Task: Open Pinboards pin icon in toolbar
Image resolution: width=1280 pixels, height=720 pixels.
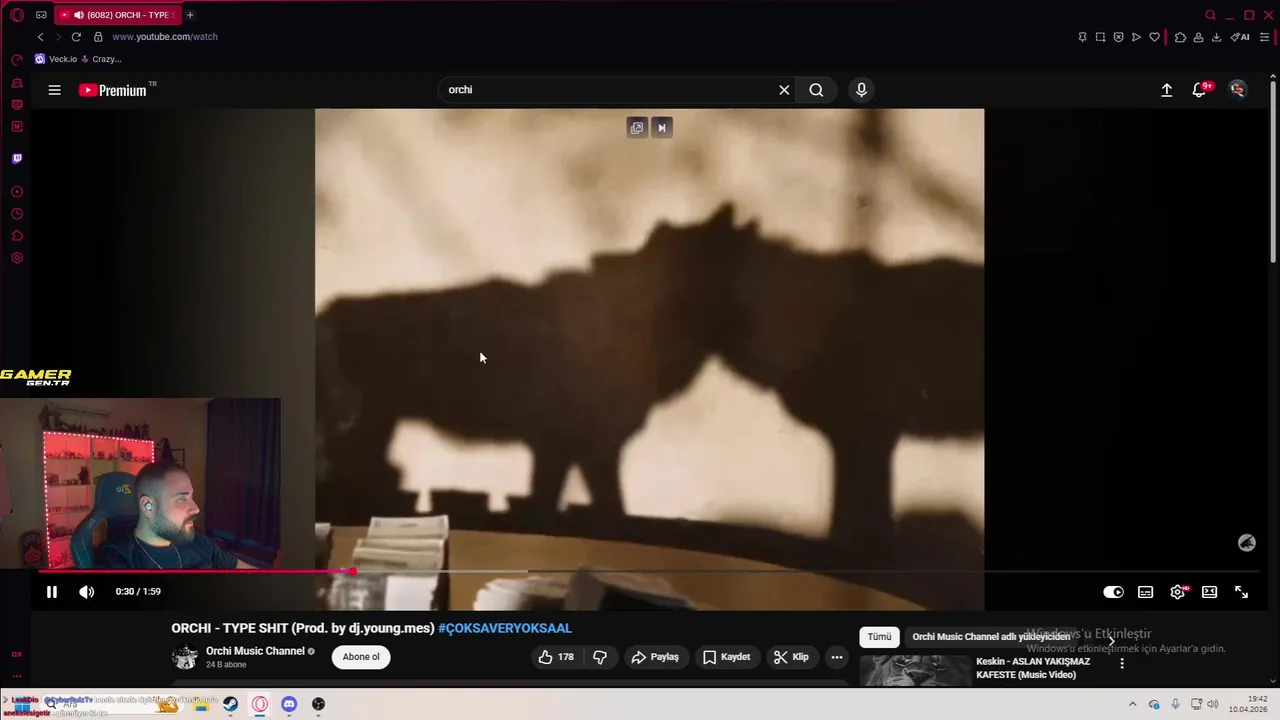Action: tap(1082, 37)
